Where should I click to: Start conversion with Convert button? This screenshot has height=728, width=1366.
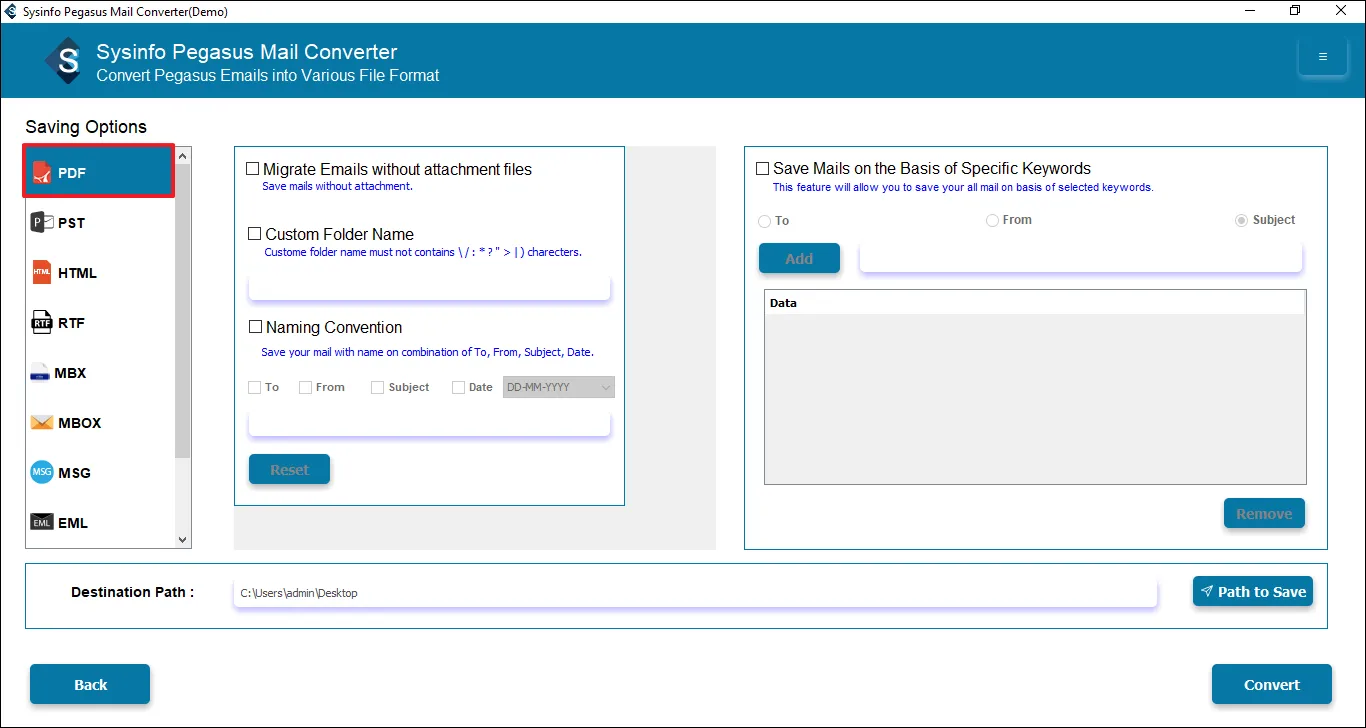(x=1272, y=684)
